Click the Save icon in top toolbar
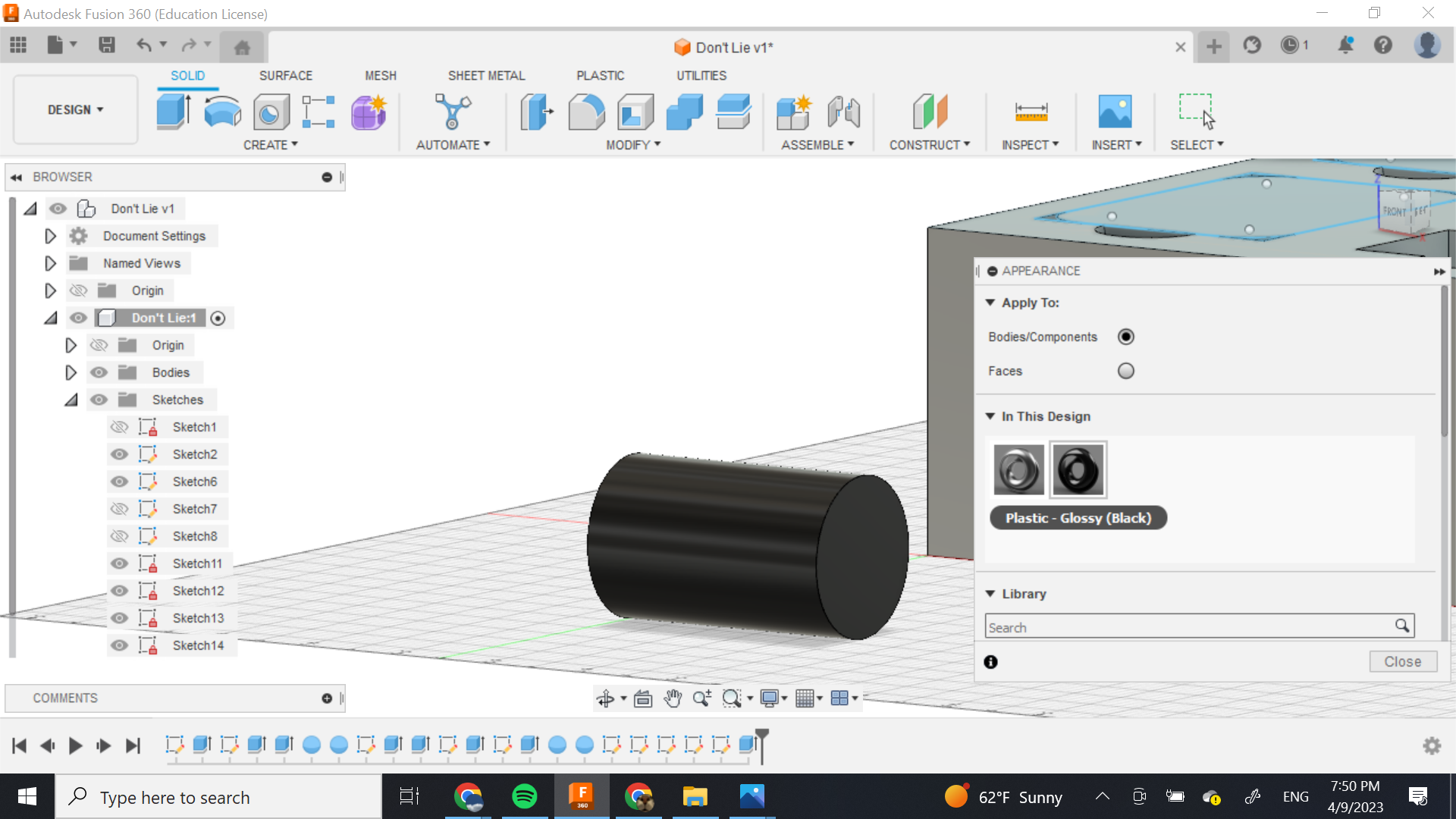Image resolution: width=1456 pixels, height=819 pixels. (x=107, y=45)
